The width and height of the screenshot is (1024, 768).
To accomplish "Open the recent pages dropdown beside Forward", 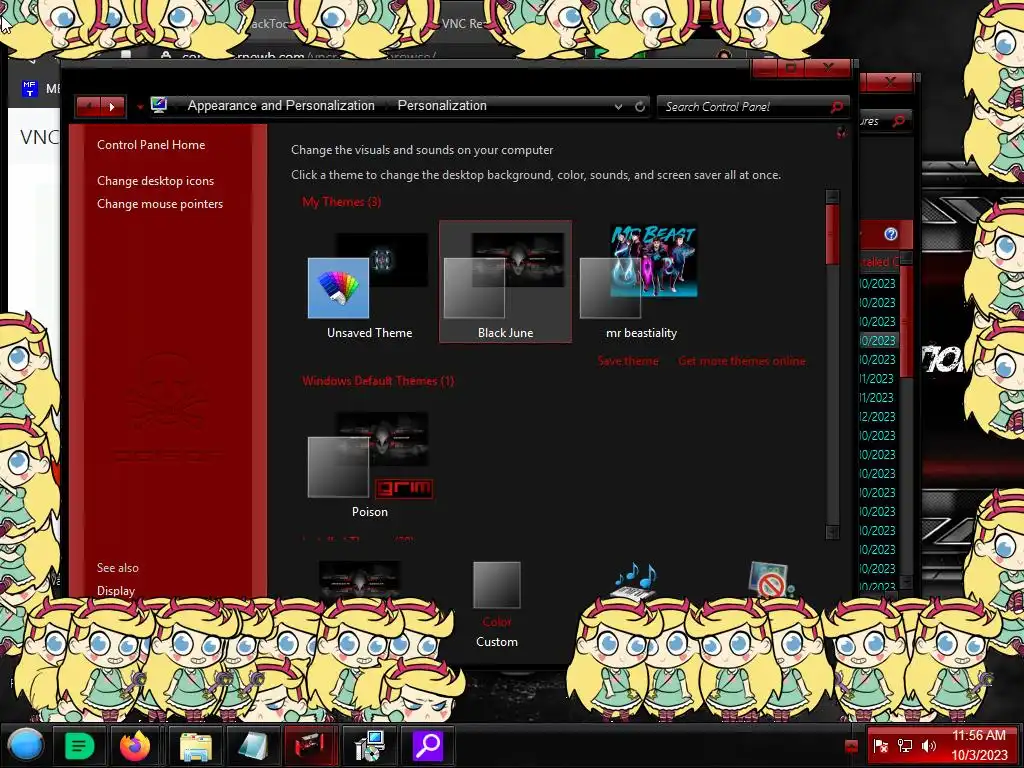I will [140, 106].
